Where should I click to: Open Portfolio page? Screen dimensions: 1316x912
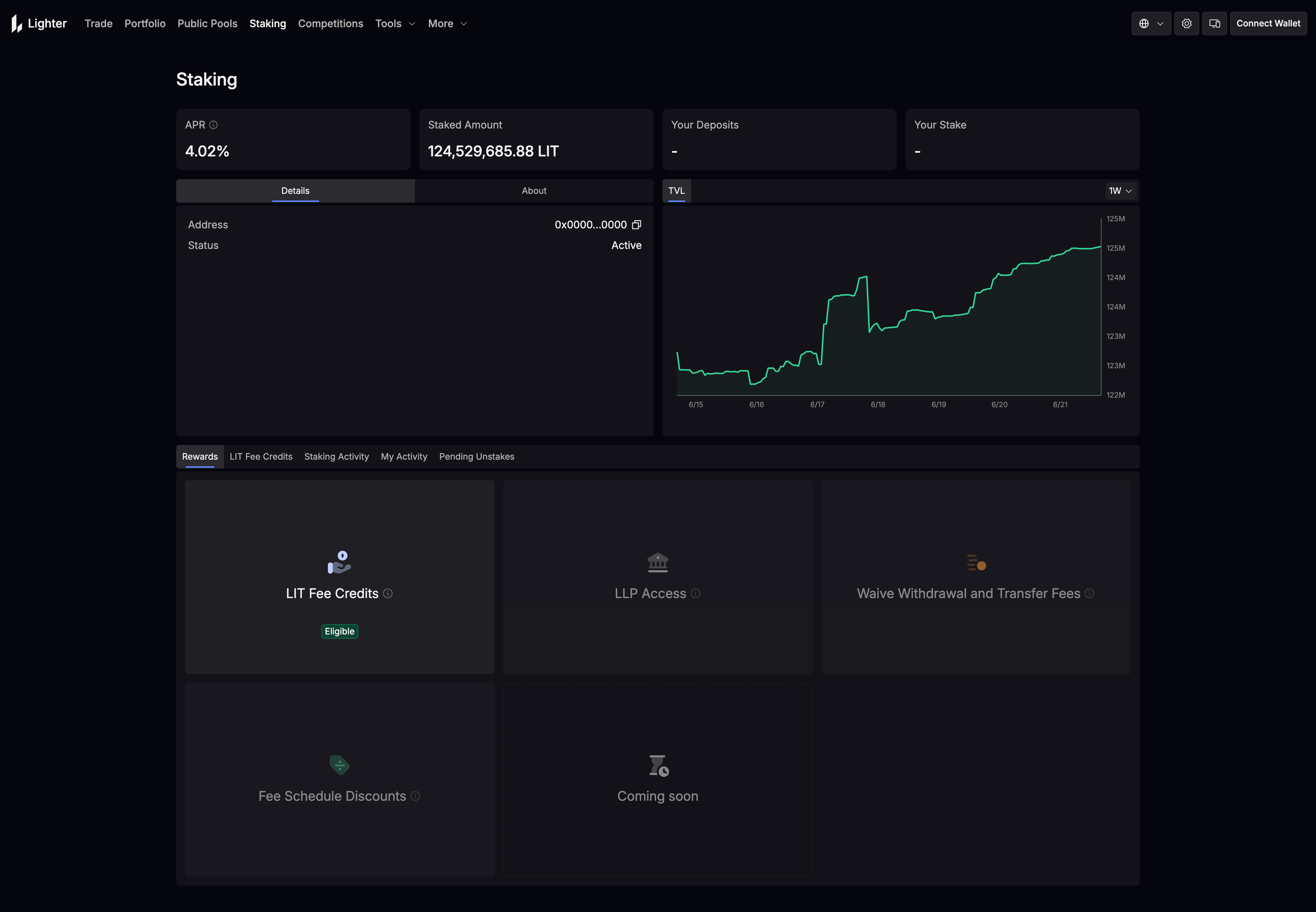click(145, 23)
